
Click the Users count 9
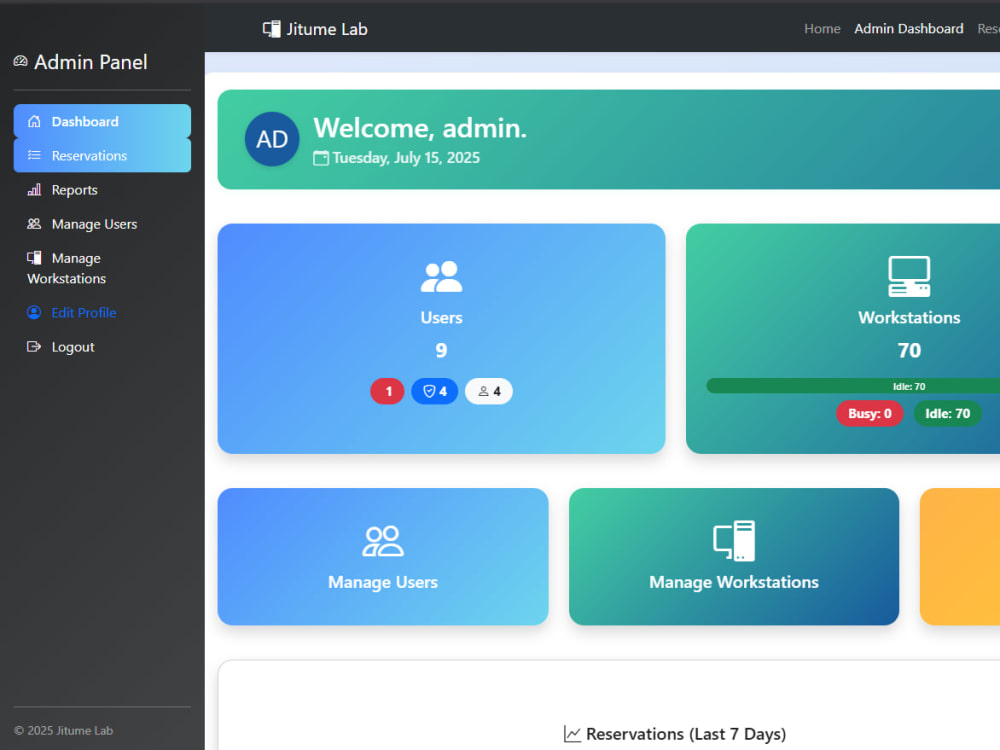coord(441,351)
